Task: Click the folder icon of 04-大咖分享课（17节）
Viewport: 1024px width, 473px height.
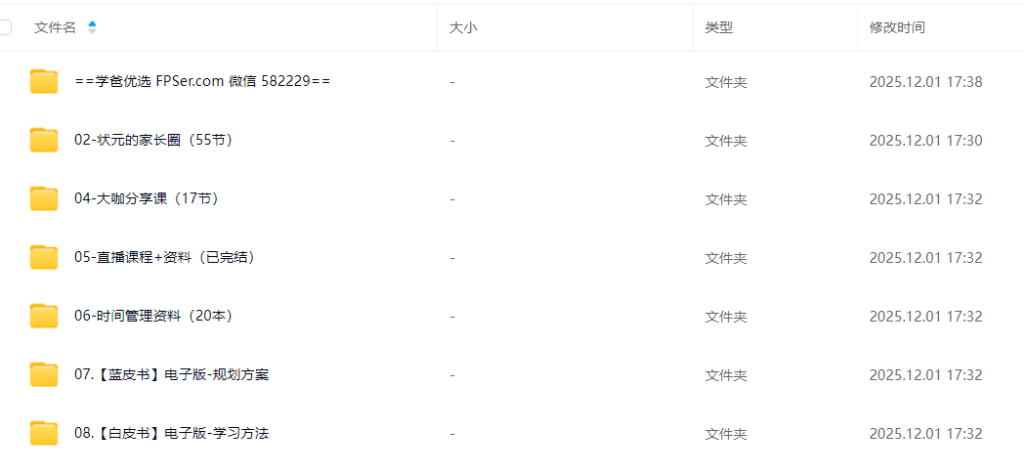Action: point(44,199)
